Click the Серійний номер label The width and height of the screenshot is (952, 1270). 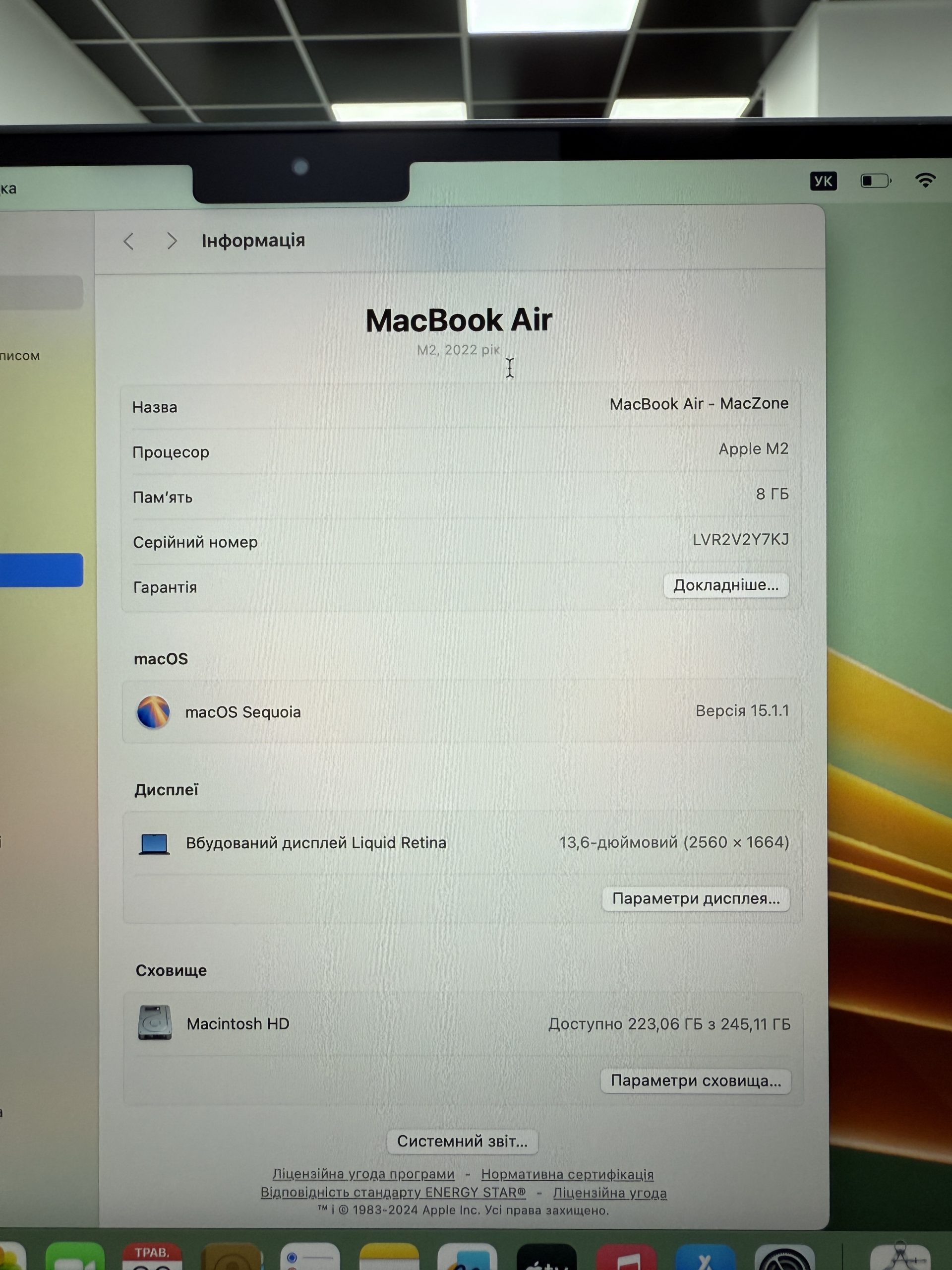pos(195,542)
